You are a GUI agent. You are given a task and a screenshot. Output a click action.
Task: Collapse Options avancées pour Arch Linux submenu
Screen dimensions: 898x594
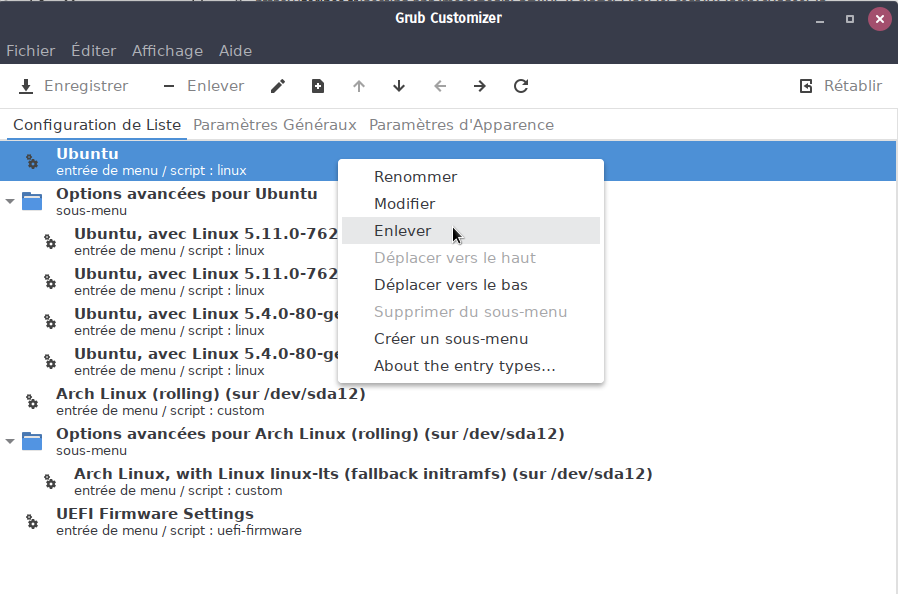[10, 441]
